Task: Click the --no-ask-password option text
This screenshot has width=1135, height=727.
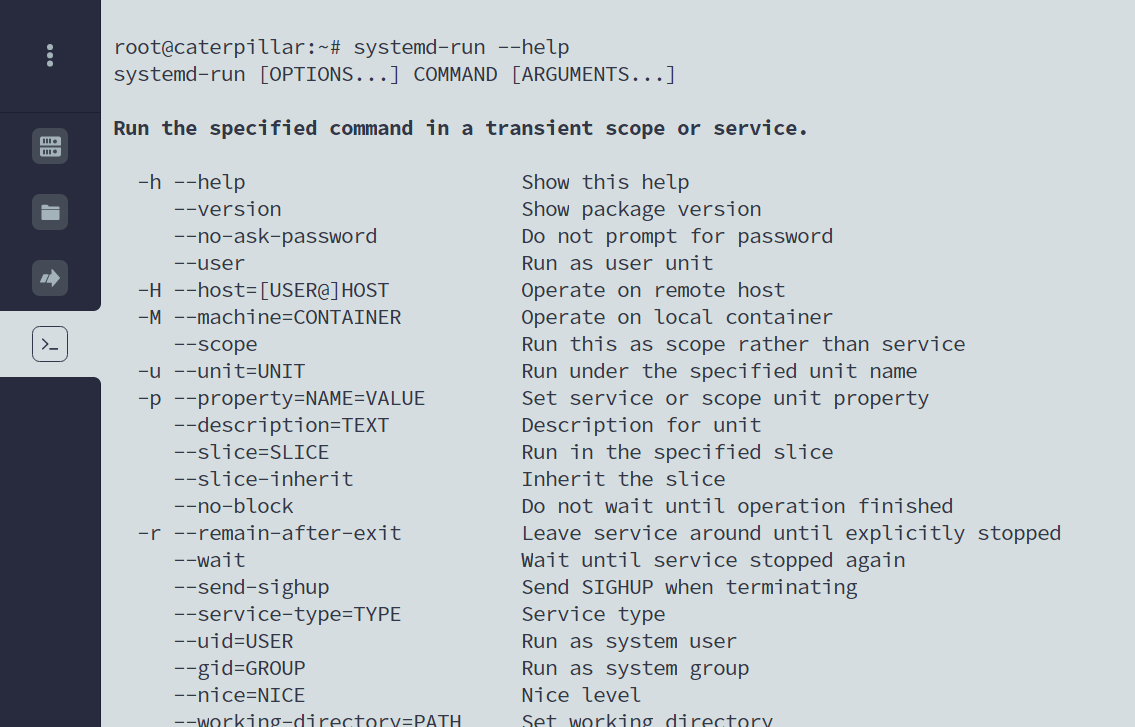Action: click(276, 235)
